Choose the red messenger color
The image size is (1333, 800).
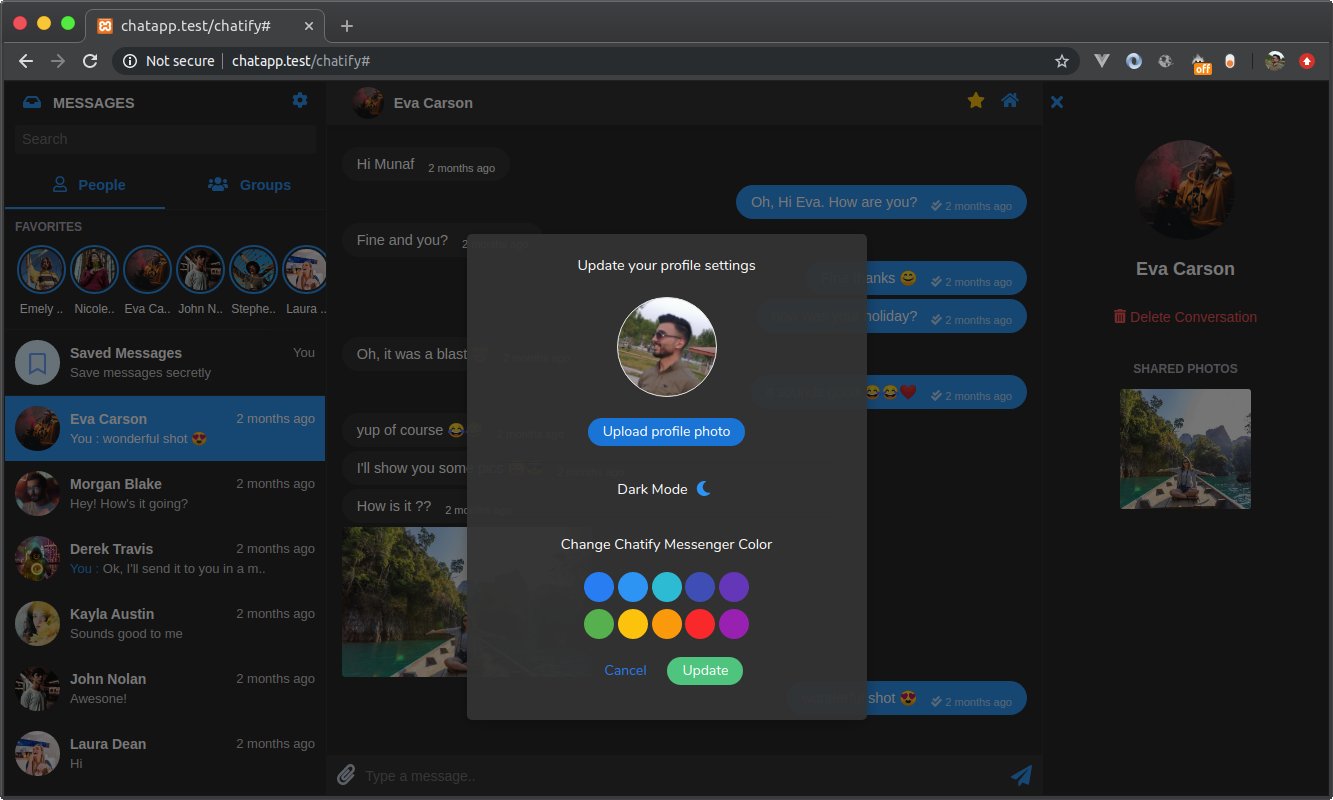[700, 624]
